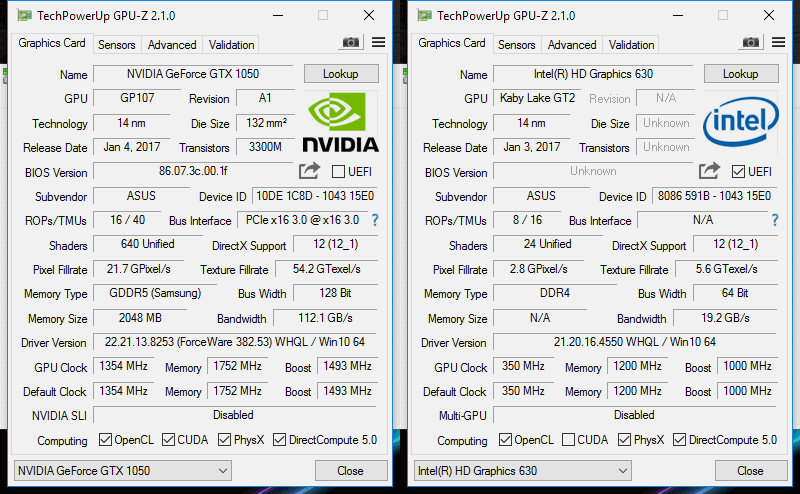The width and height of the screenshot is (800, 494).
Task: Toggle CUDA checkbox in NVIDIA window
Action: point(168,439)
